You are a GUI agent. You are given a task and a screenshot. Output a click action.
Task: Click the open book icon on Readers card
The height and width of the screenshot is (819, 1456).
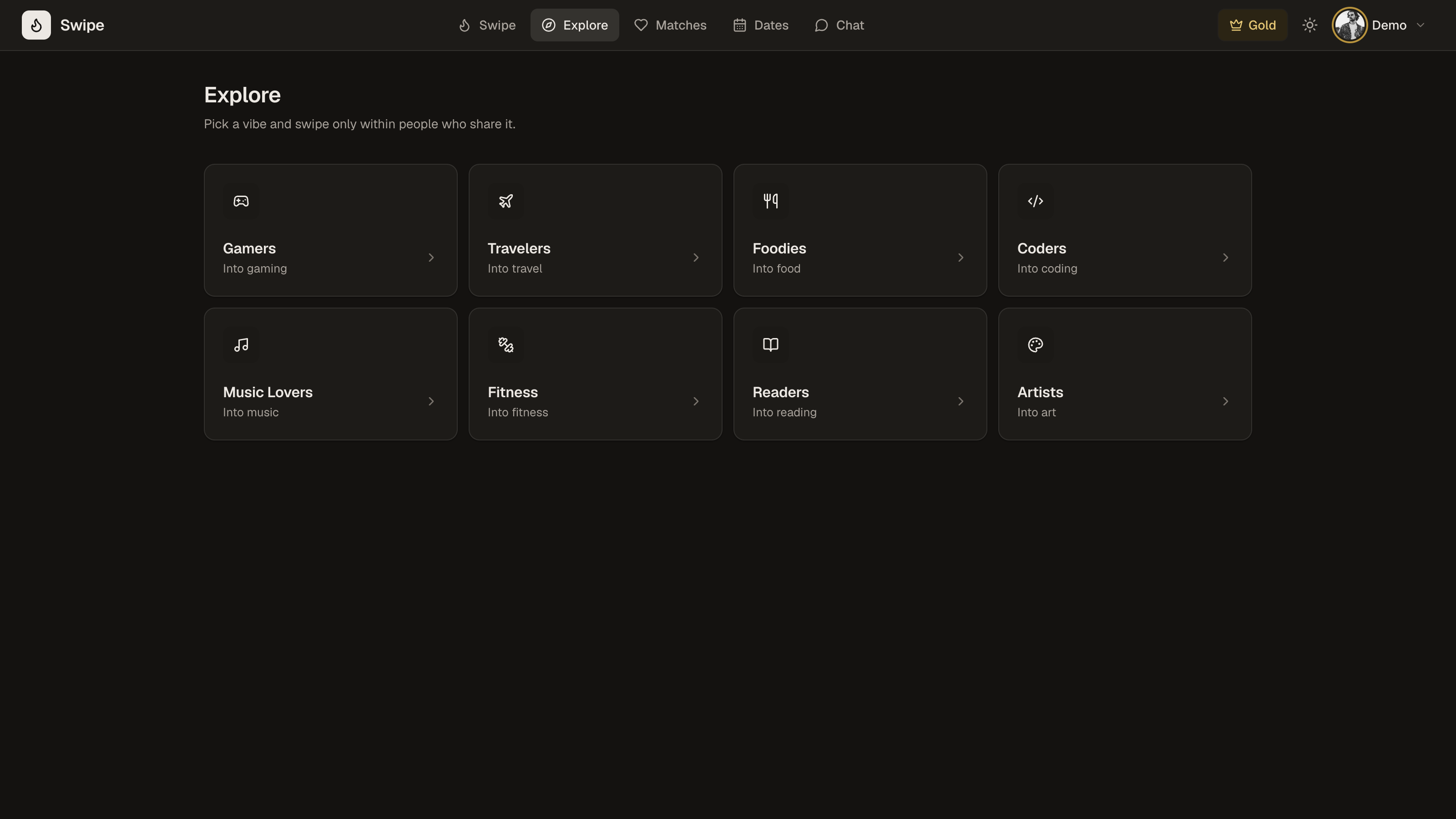pos(770,345)
